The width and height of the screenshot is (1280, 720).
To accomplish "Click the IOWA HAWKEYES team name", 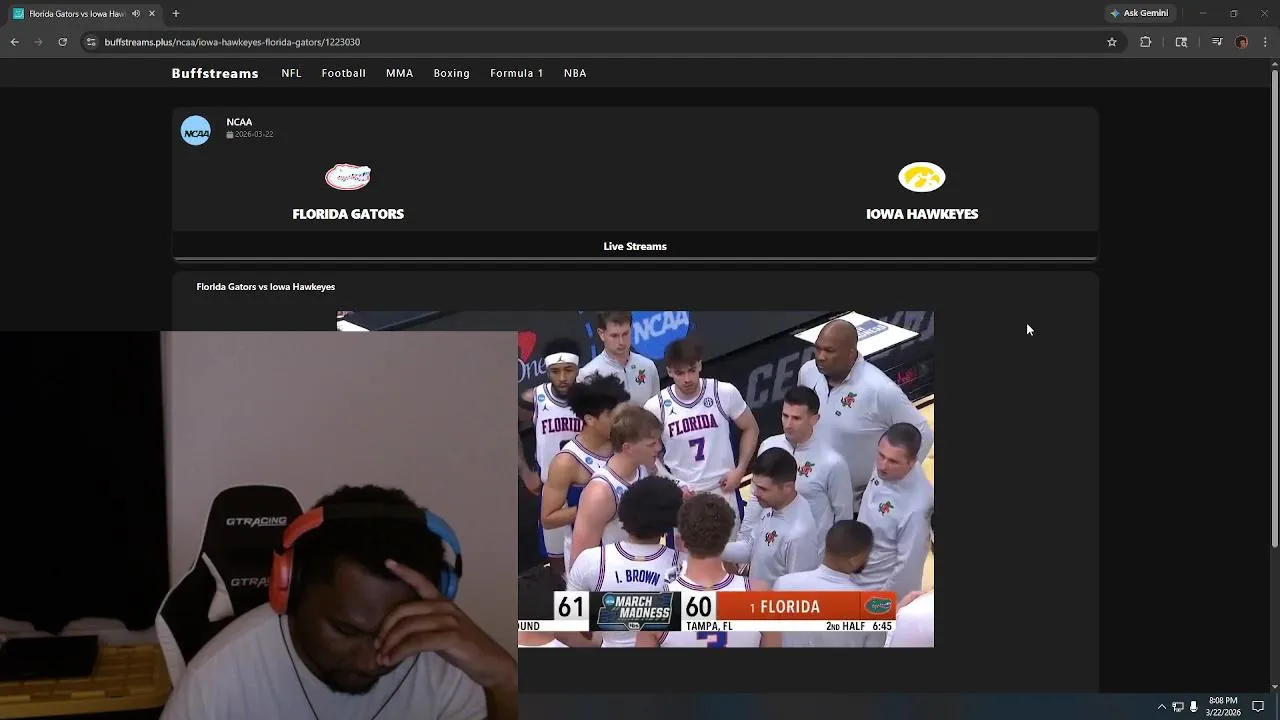I will (x=922, y=214).
